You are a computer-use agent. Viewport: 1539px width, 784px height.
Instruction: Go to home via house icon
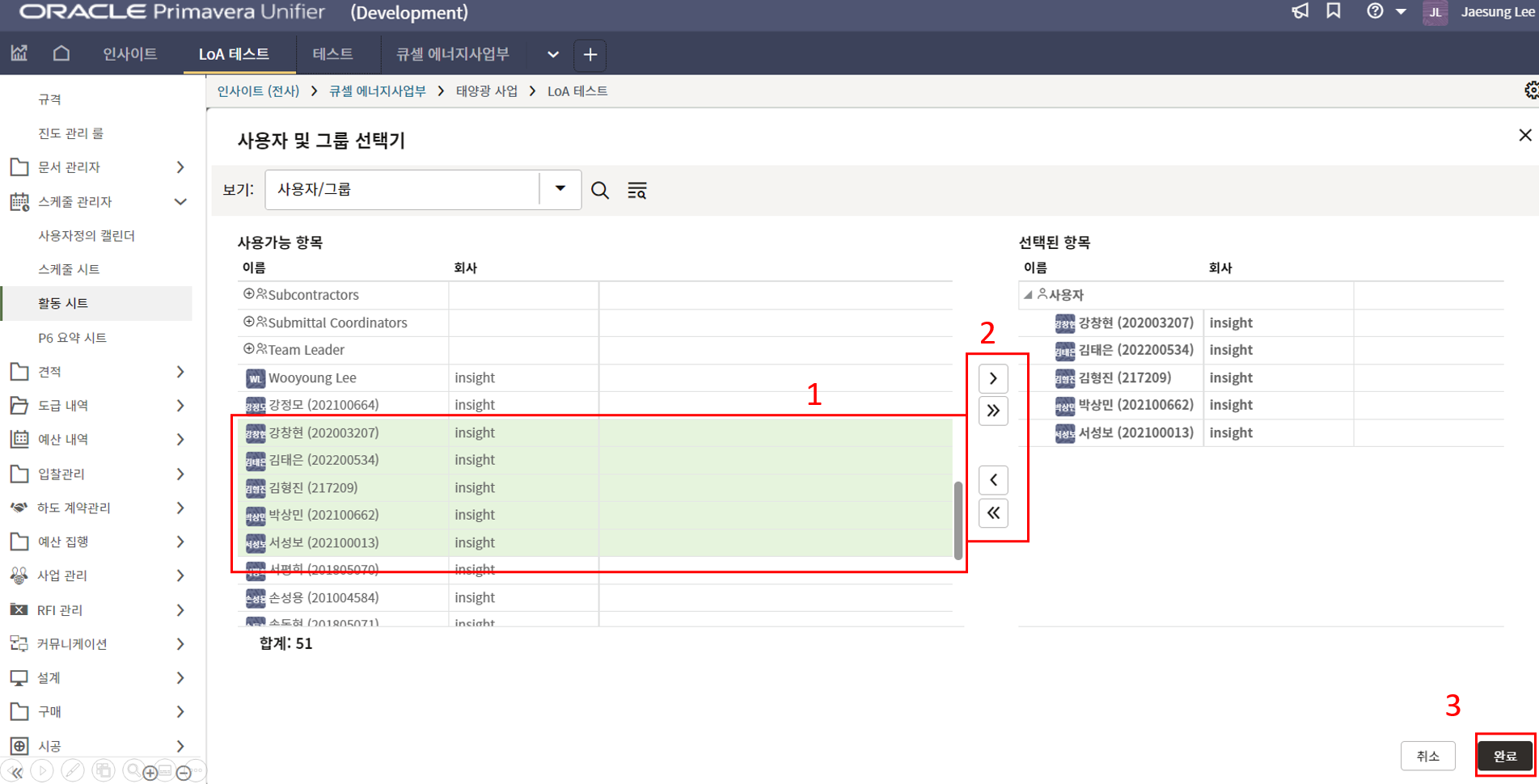pyautogui.click(x=61, y=54)
